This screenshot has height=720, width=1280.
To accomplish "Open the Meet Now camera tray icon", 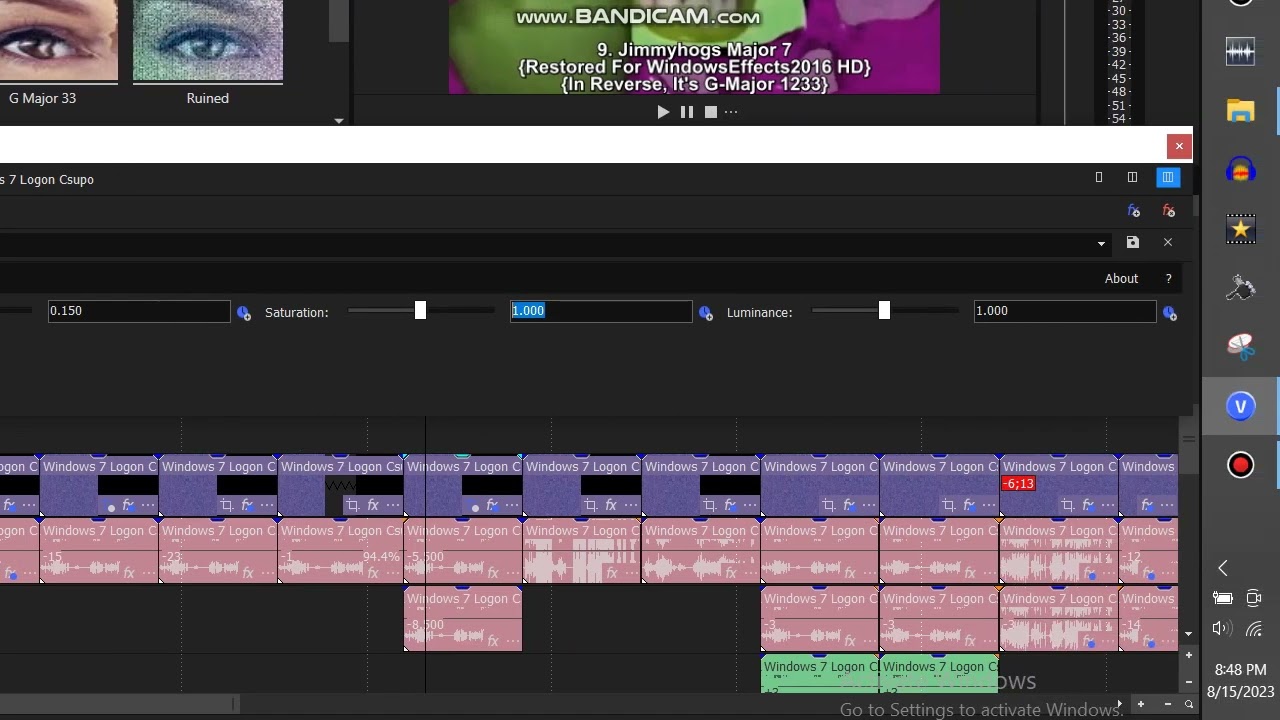I will [1254, 598].
